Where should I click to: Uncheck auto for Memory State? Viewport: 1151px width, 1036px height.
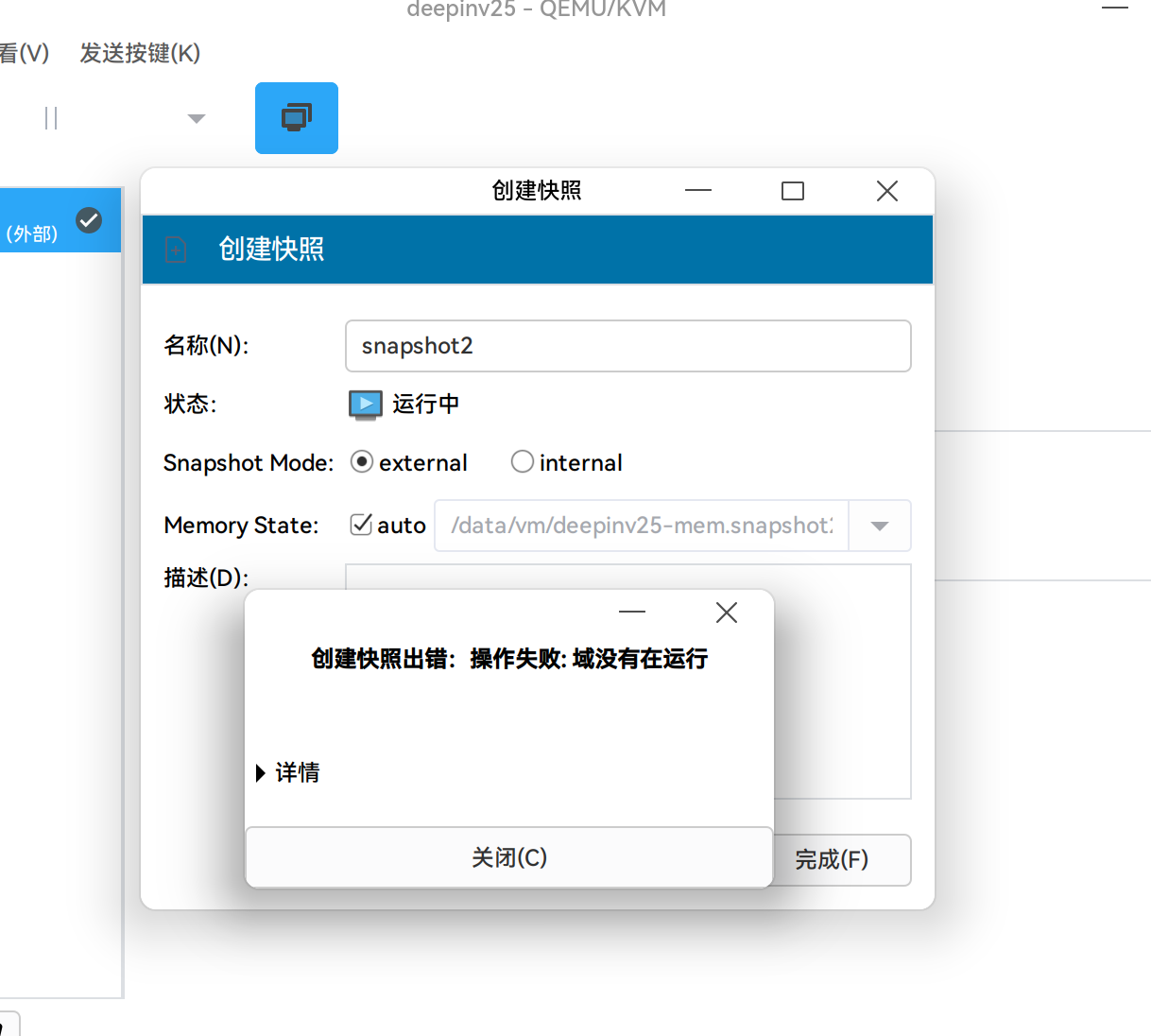point(360,525)
